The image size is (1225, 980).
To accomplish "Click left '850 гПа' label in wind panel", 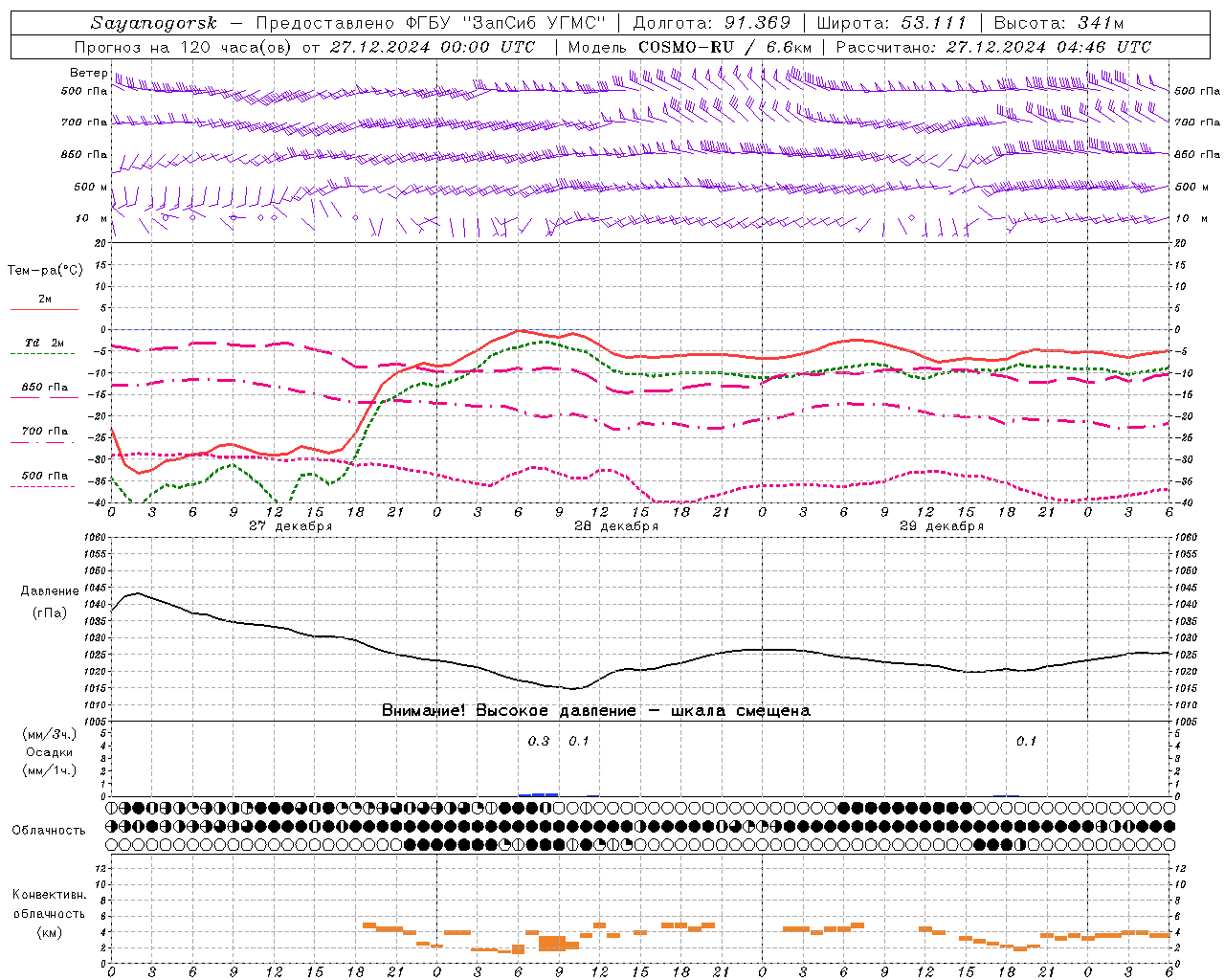I will pos(84,154).
